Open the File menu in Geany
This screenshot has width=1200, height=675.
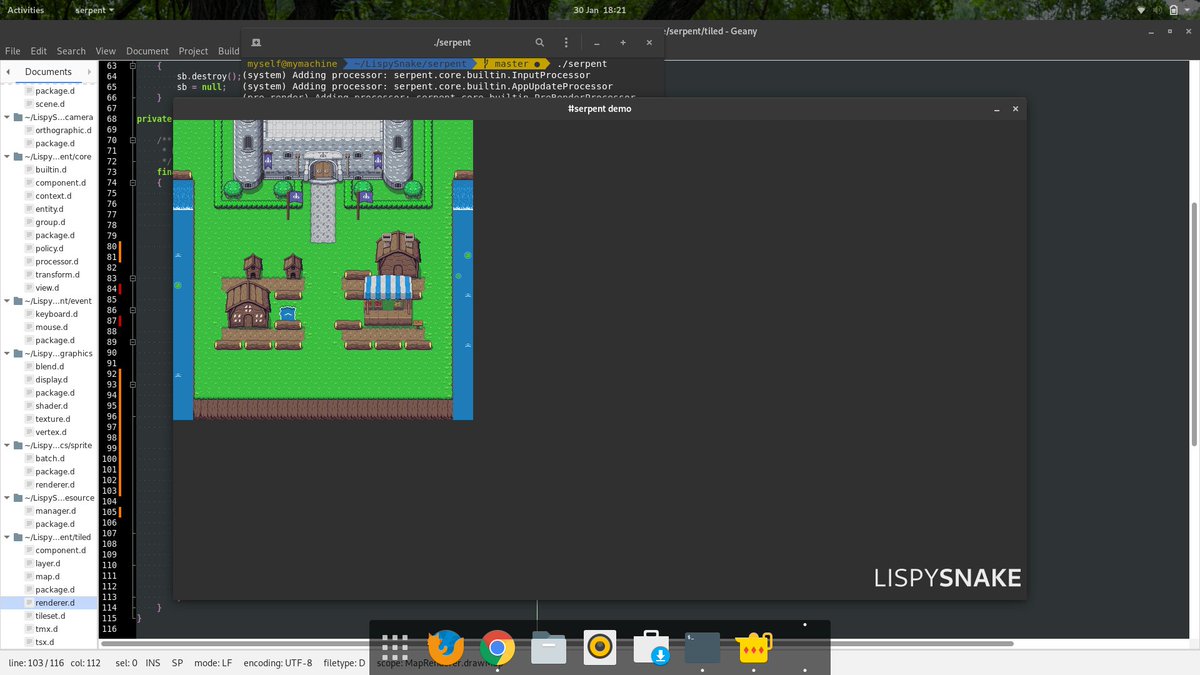(12, 51)
